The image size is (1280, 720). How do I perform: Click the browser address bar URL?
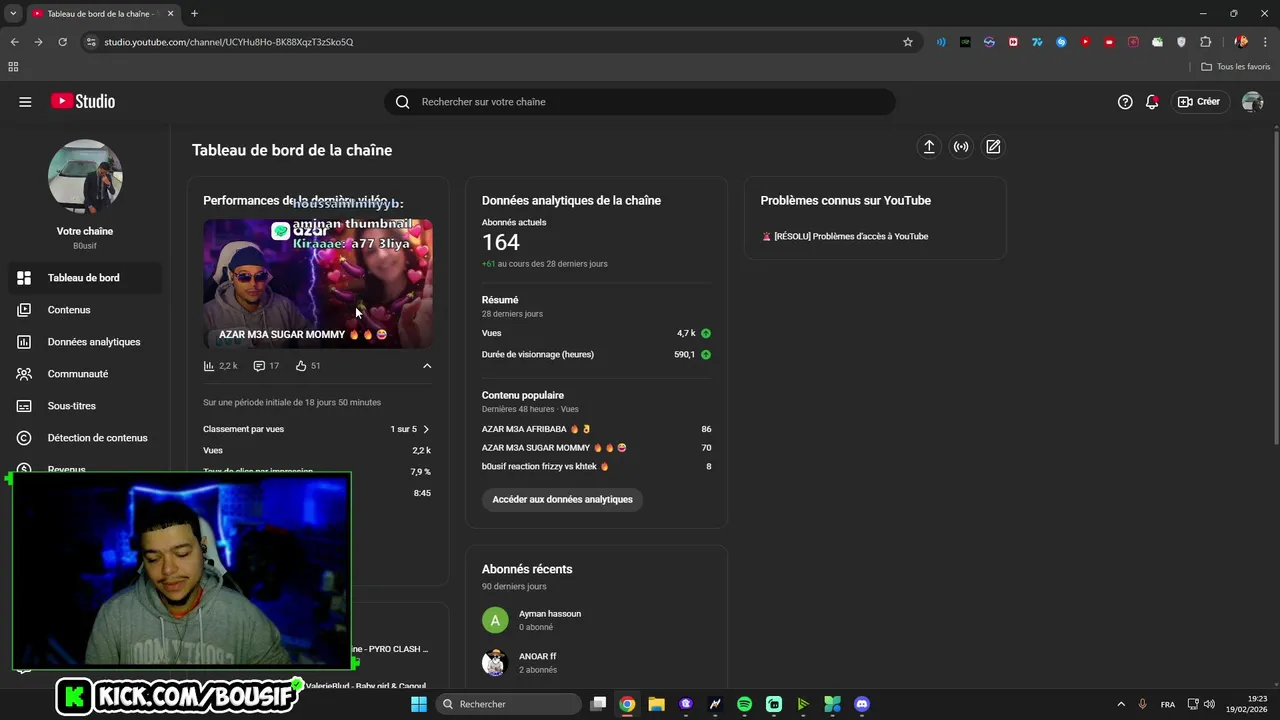point(229,42)
